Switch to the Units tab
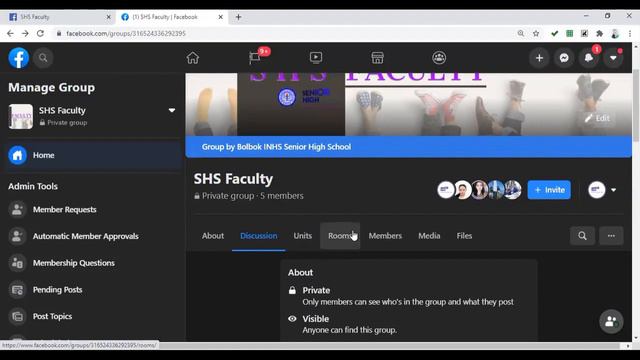Screen dimensions: 640x360 click(302, 236)
